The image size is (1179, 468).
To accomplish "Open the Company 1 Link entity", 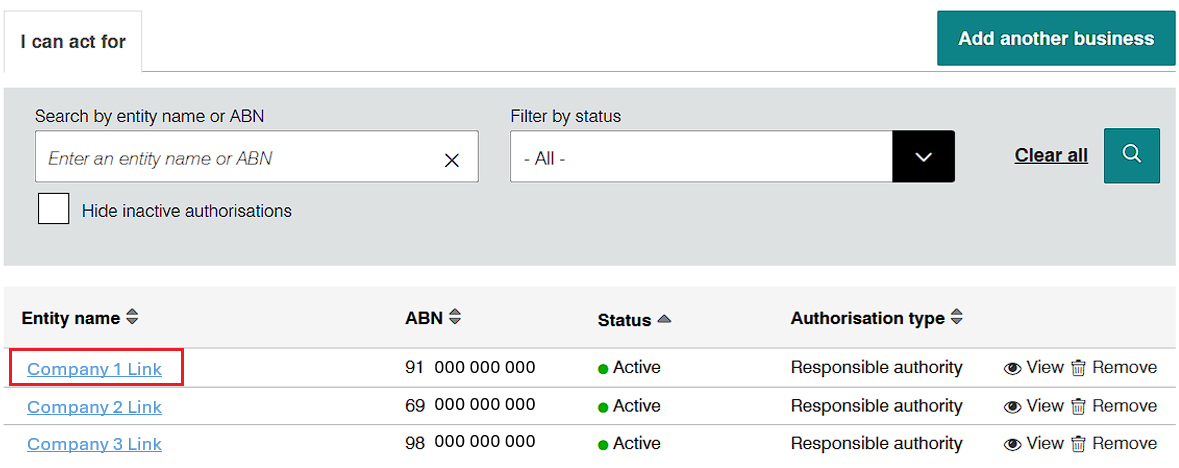I will point(94,369).
